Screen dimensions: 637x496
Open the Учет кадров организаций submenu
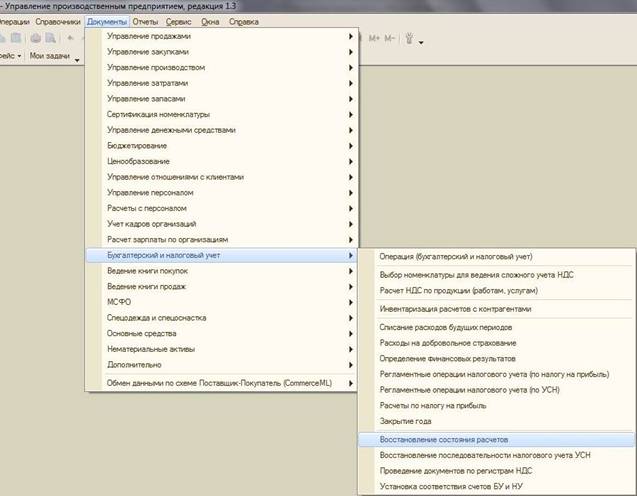point(222,224)
